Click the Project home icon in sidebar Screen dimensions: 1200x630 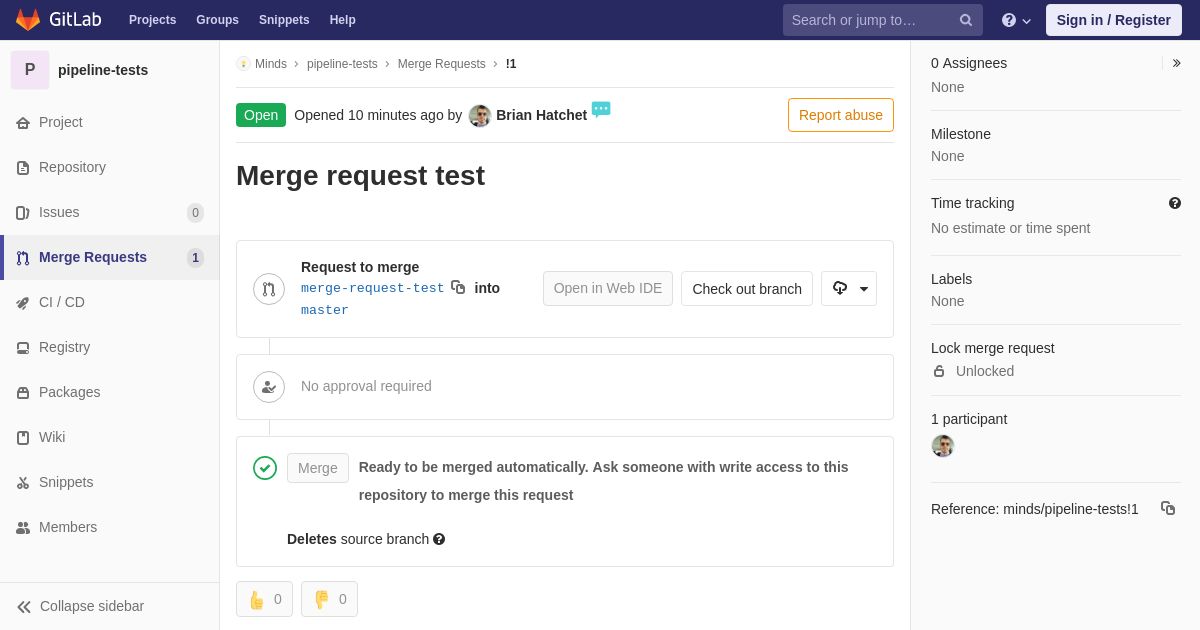23,123
